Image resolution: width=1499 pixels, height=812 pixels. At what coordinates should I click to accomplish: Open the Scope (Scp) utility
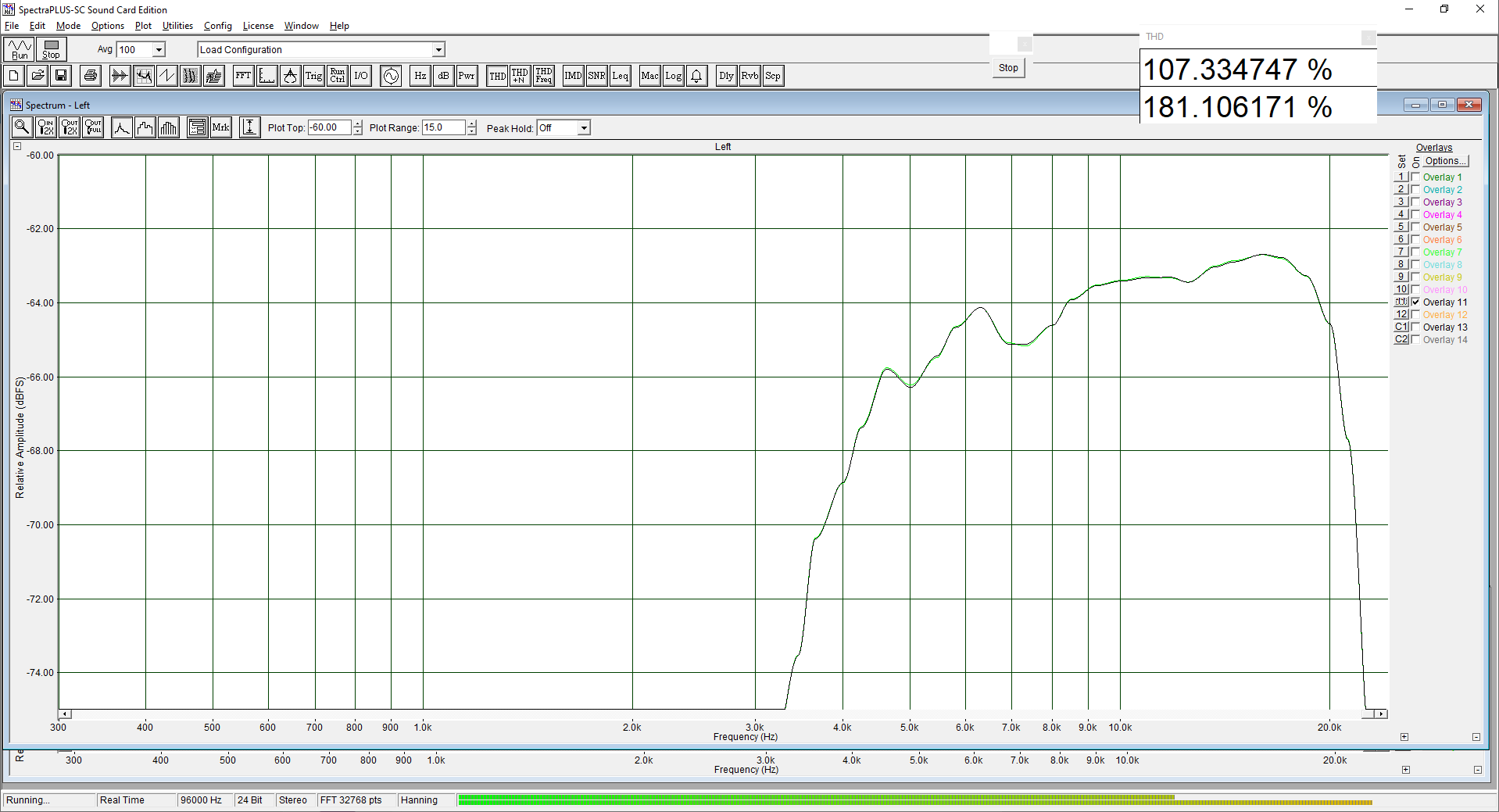(x=773, y=76)
